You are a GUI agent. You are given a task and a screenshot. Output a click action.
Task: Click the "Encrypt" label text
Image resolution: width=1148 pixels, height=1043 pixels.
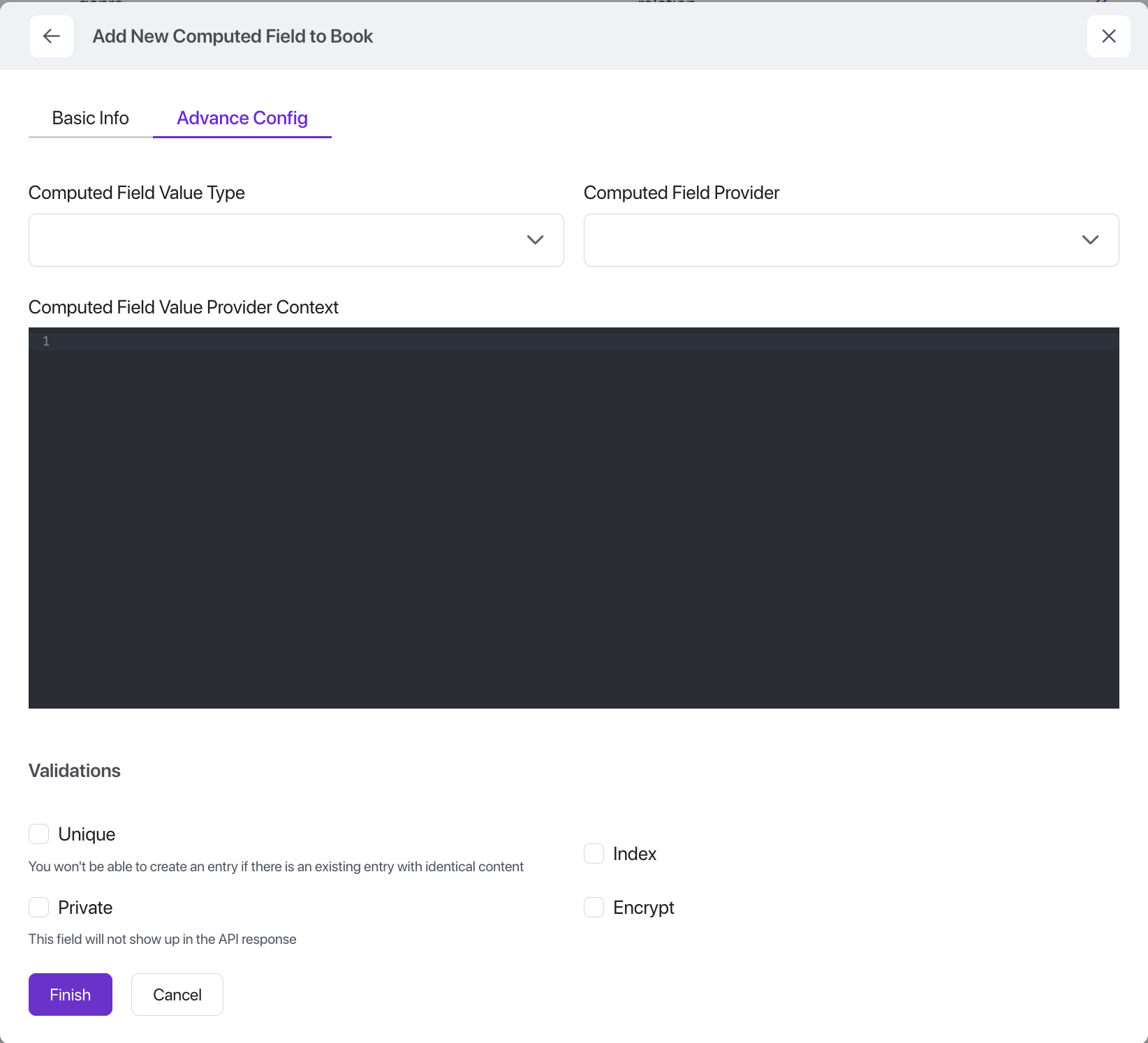tap(643, 908)
